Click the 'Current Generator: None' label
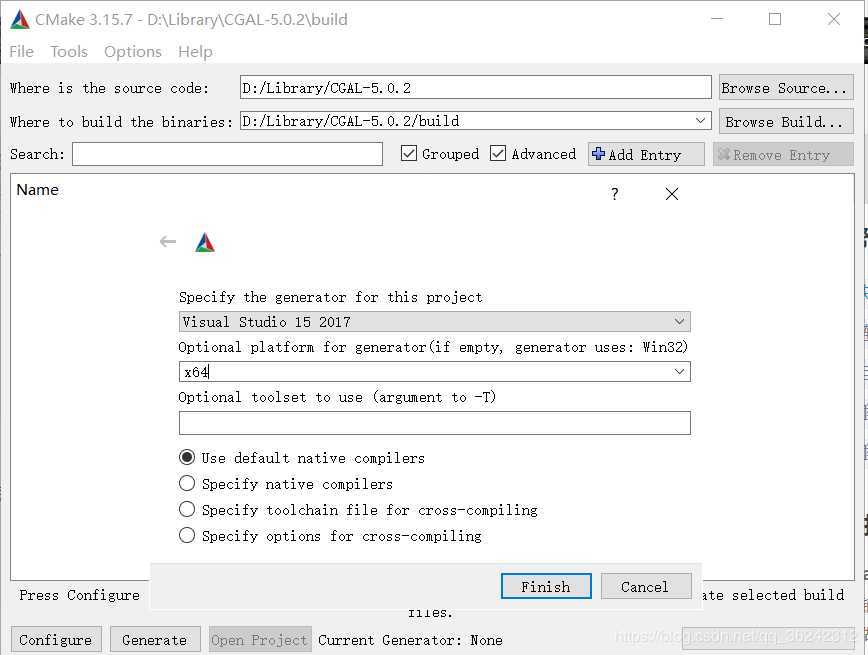 click(x=410, y=640)
